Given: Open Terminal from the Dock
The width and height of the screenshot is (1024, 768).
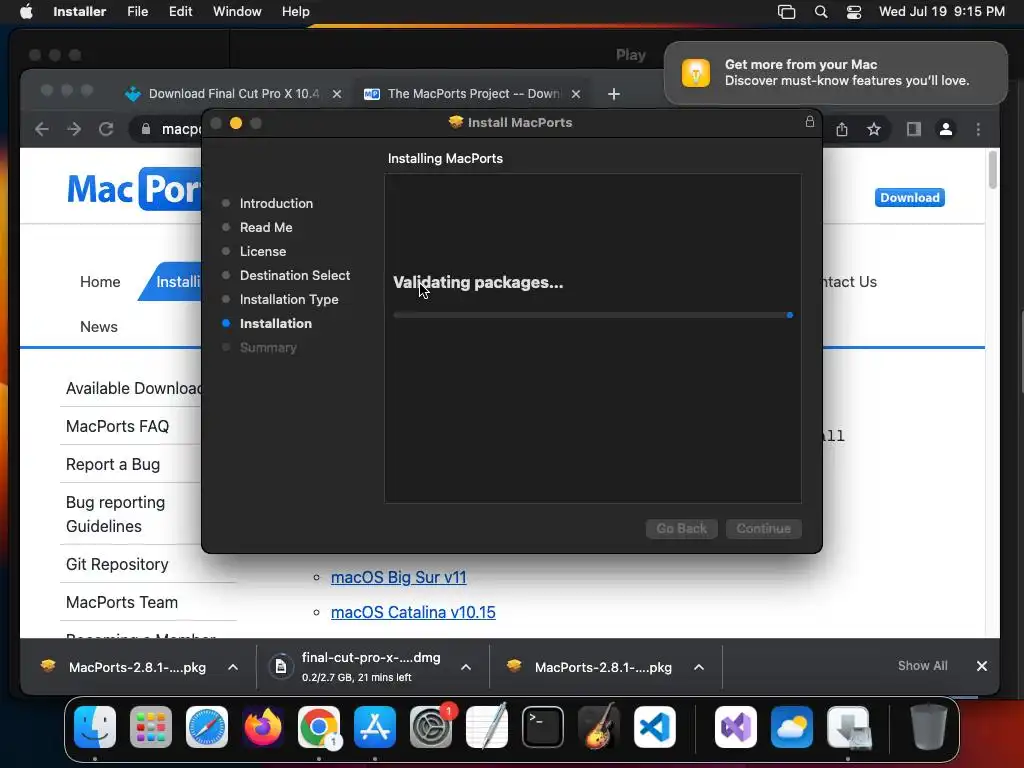Looking at the screenshot, I should click(543, 726).
